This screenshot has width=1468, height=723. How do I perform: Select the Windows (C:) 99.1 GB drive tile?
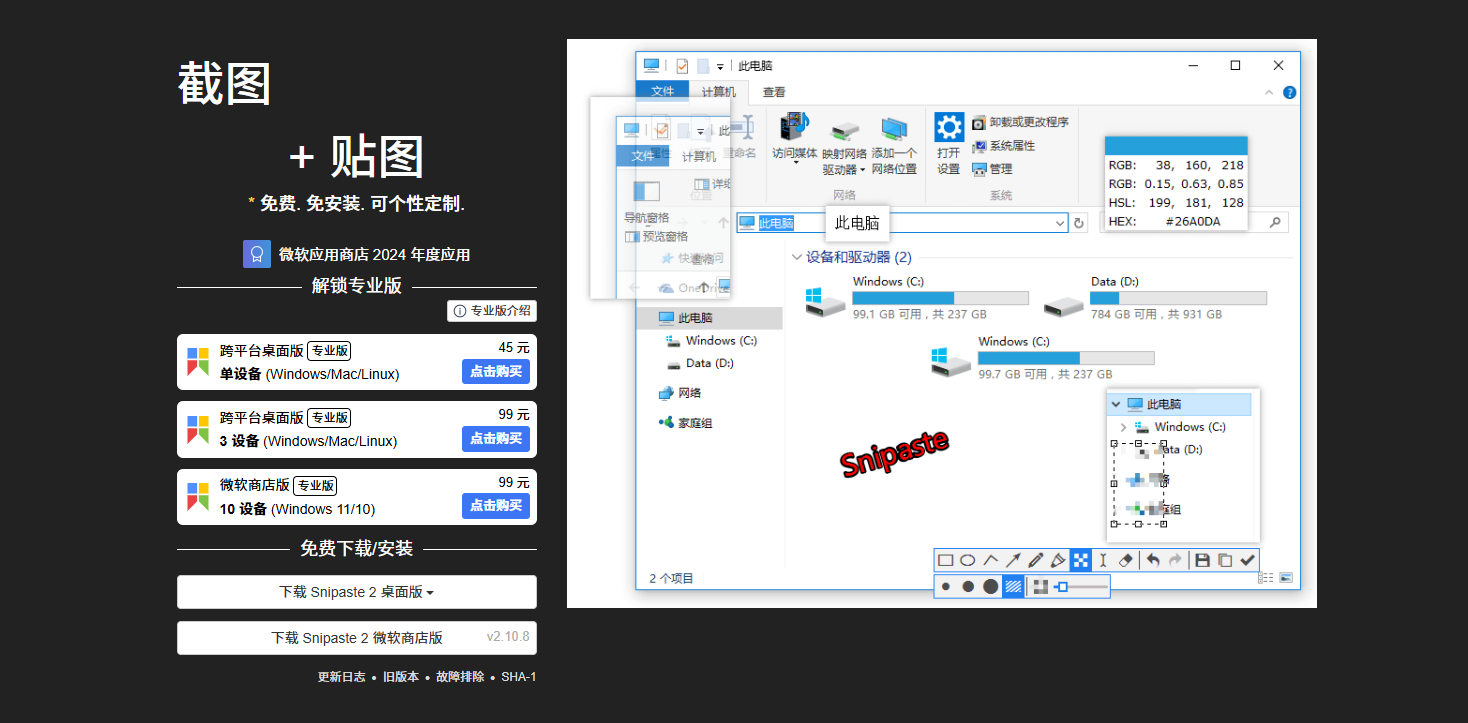[917, 298]
